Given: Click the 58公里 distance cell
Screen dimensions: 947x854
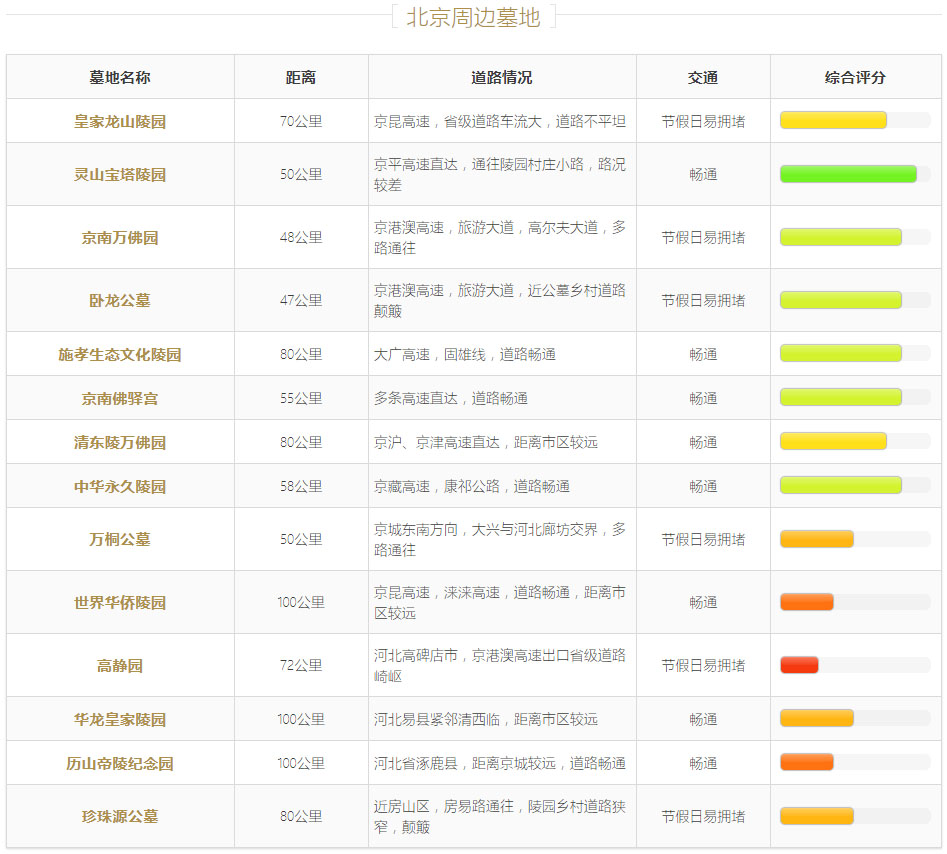Looking at the screenshot, I should pyautogui.click(x=301, y=487).
